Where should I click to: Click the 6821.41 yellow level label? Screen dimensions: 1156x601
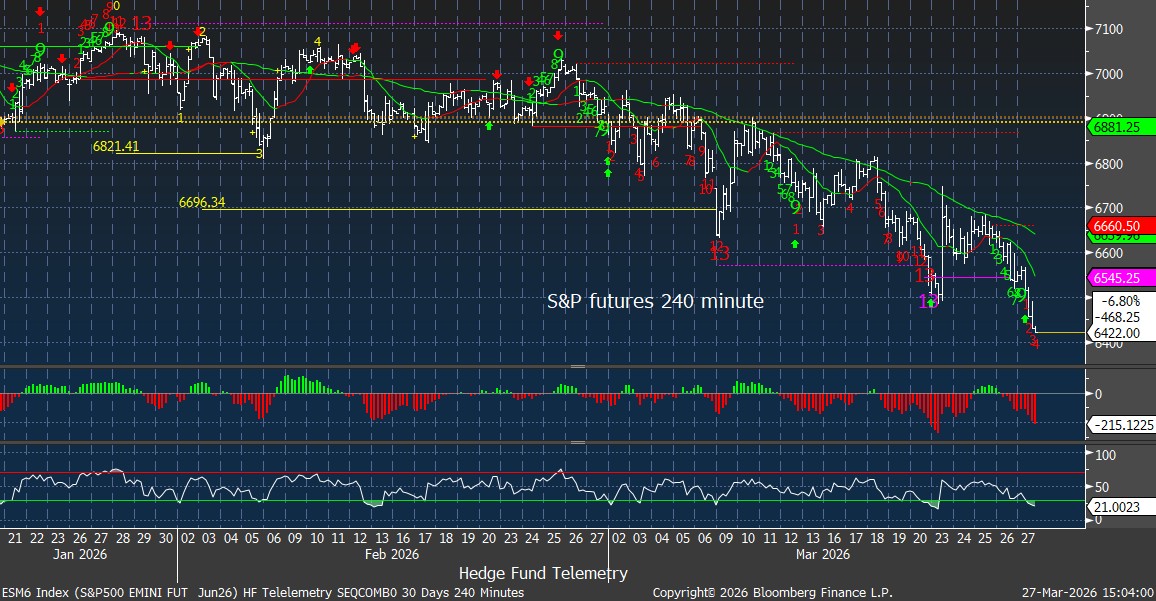coord(115,146)
